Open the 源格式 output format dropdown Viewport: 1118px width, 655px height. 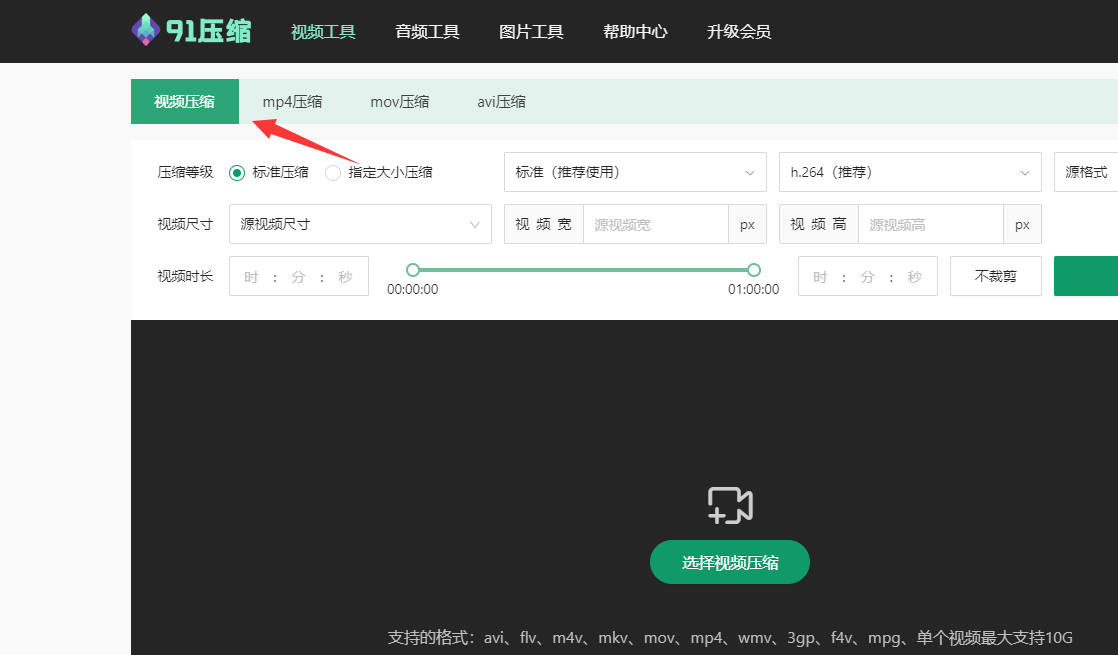(1086, 172)
